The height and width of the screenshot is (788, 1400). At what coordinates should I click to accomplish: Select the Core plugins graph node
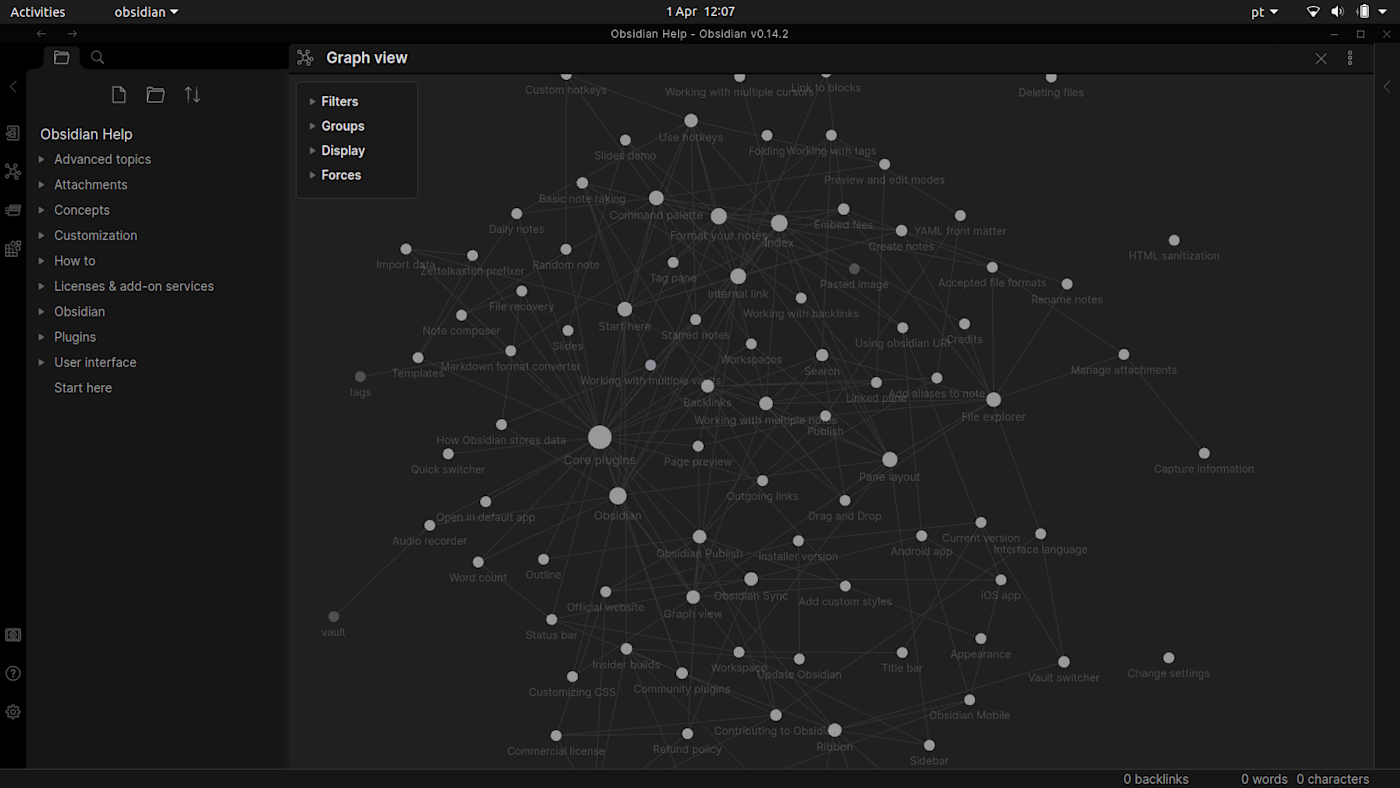point(599,437)
